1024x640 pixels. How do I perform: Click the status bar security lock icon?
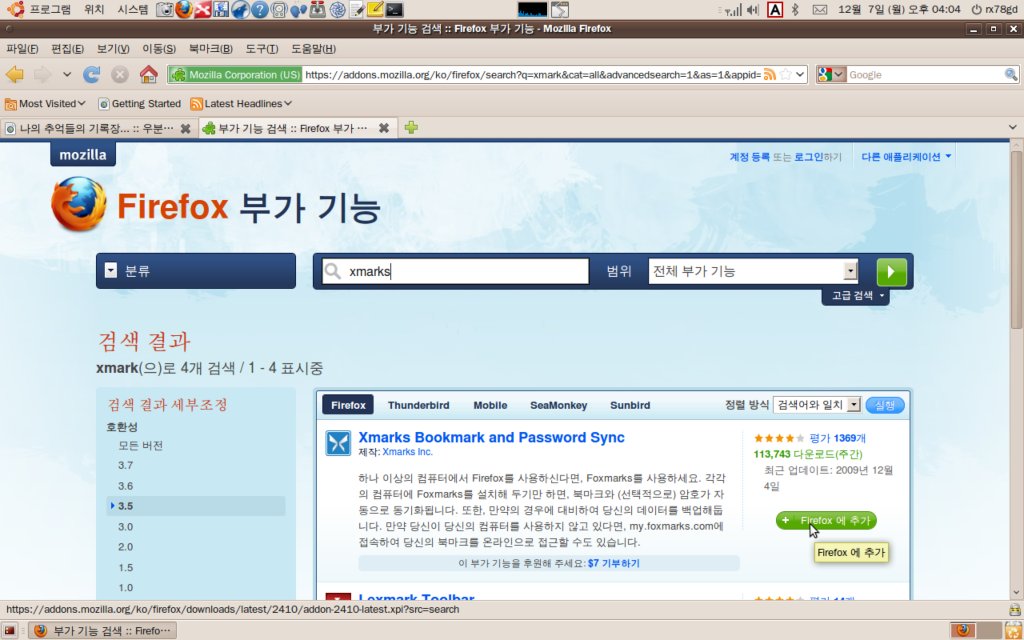click(1014, 609)
